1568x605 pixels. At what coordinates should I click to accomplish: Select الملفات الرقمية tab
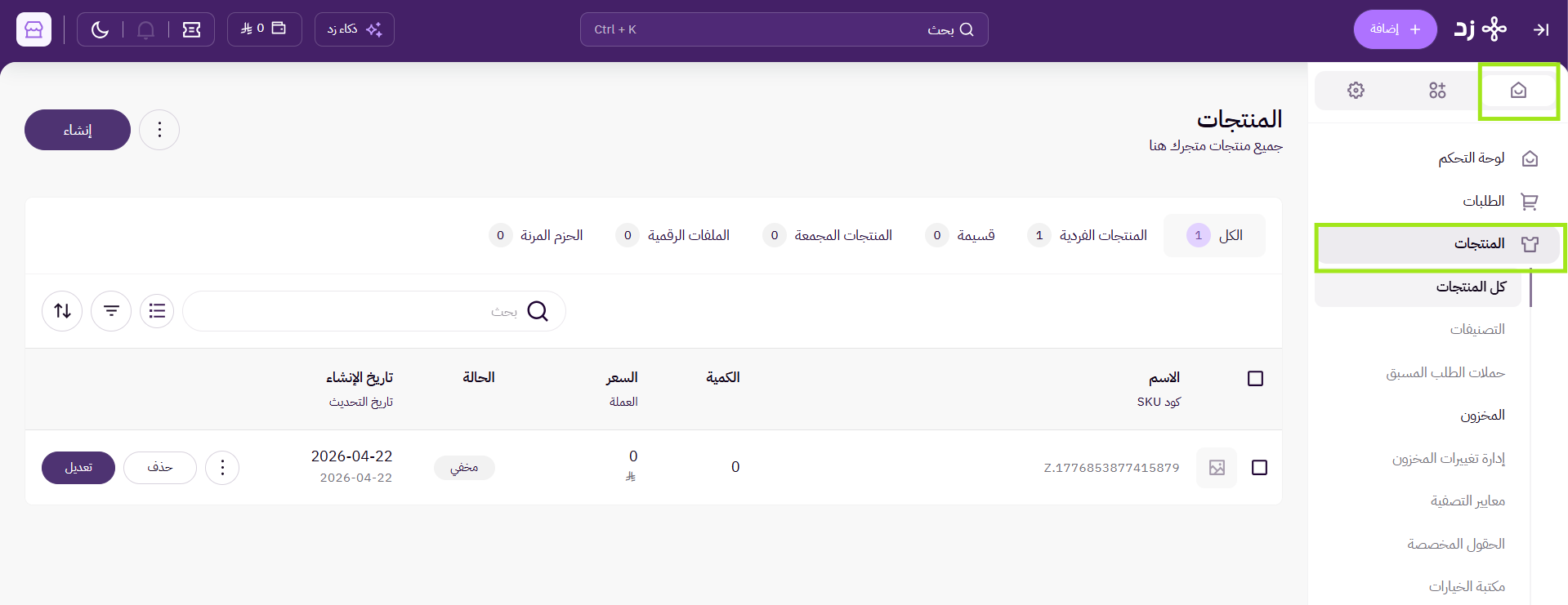click(x=672, y=235)
